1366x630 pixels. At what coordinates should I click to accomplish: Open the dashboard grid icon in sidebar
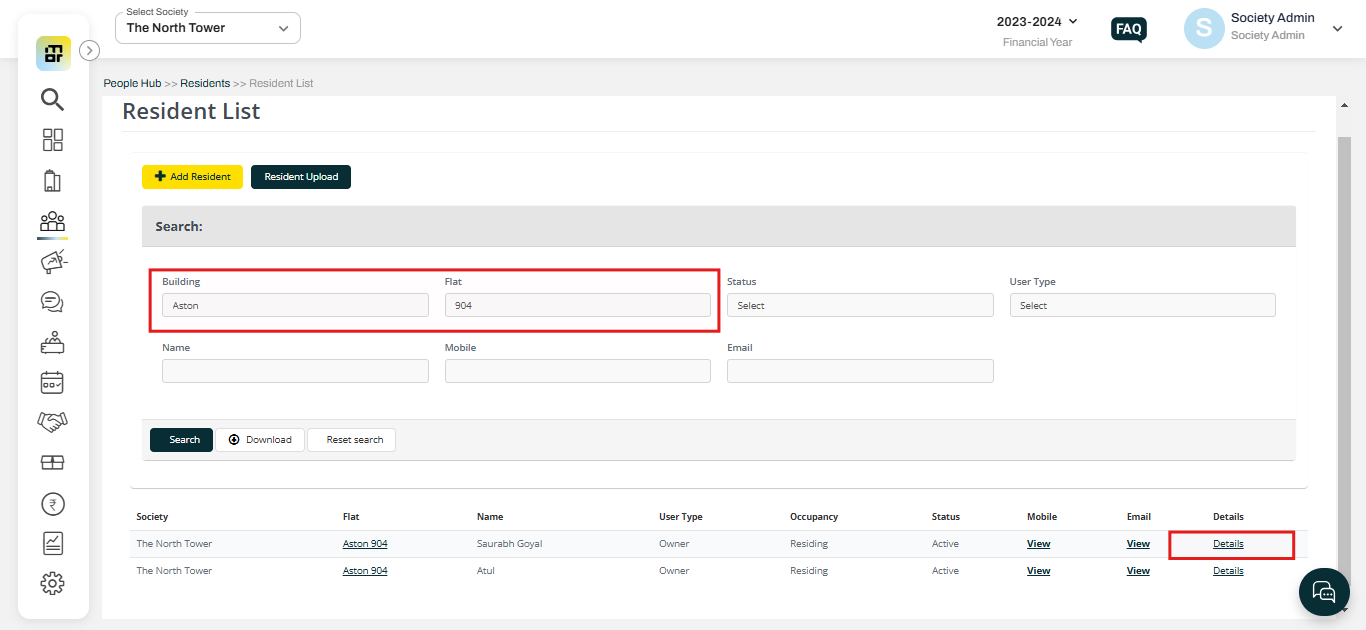(53, 140)
